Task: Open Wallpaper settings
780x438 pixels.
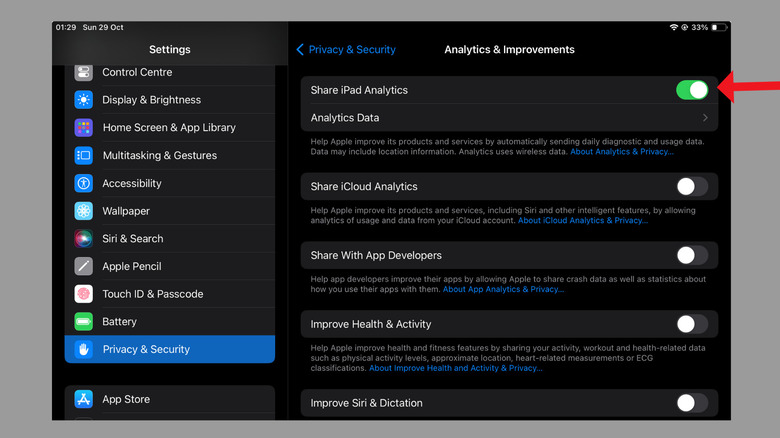Action: click(170, 211)
